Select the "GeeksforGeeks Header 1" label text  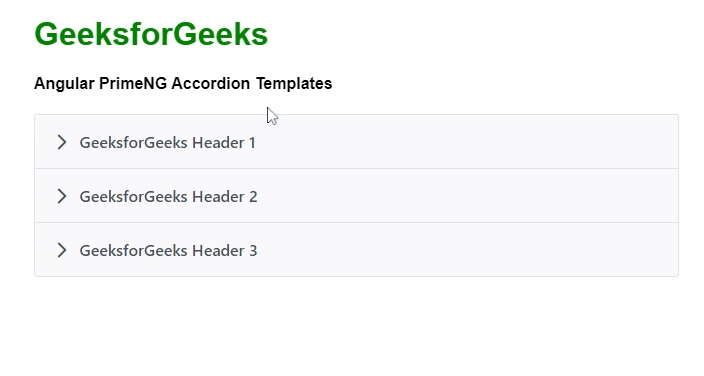click(167, 143)
